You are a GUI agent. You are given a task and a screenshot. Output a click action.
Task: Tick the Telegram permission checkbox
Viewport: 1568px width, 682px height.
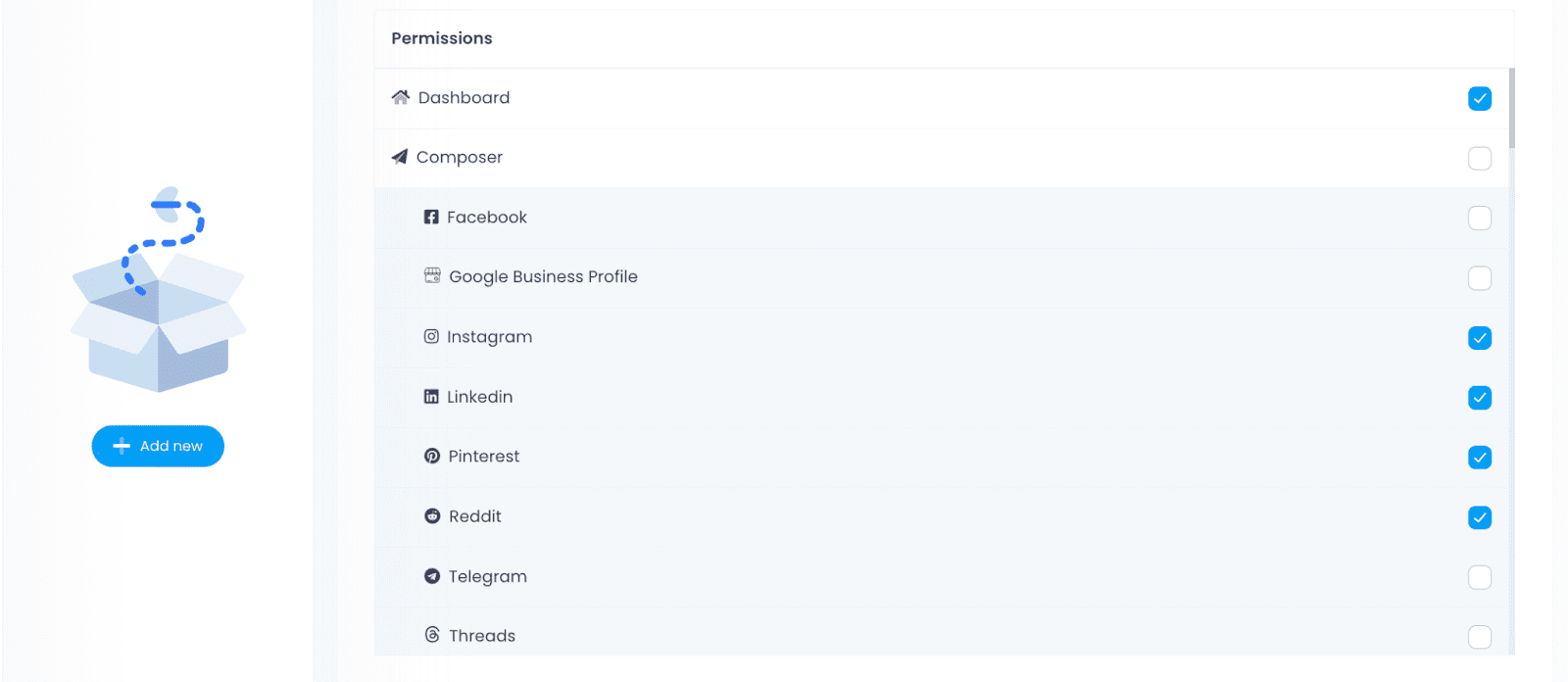click(1480, 577)
